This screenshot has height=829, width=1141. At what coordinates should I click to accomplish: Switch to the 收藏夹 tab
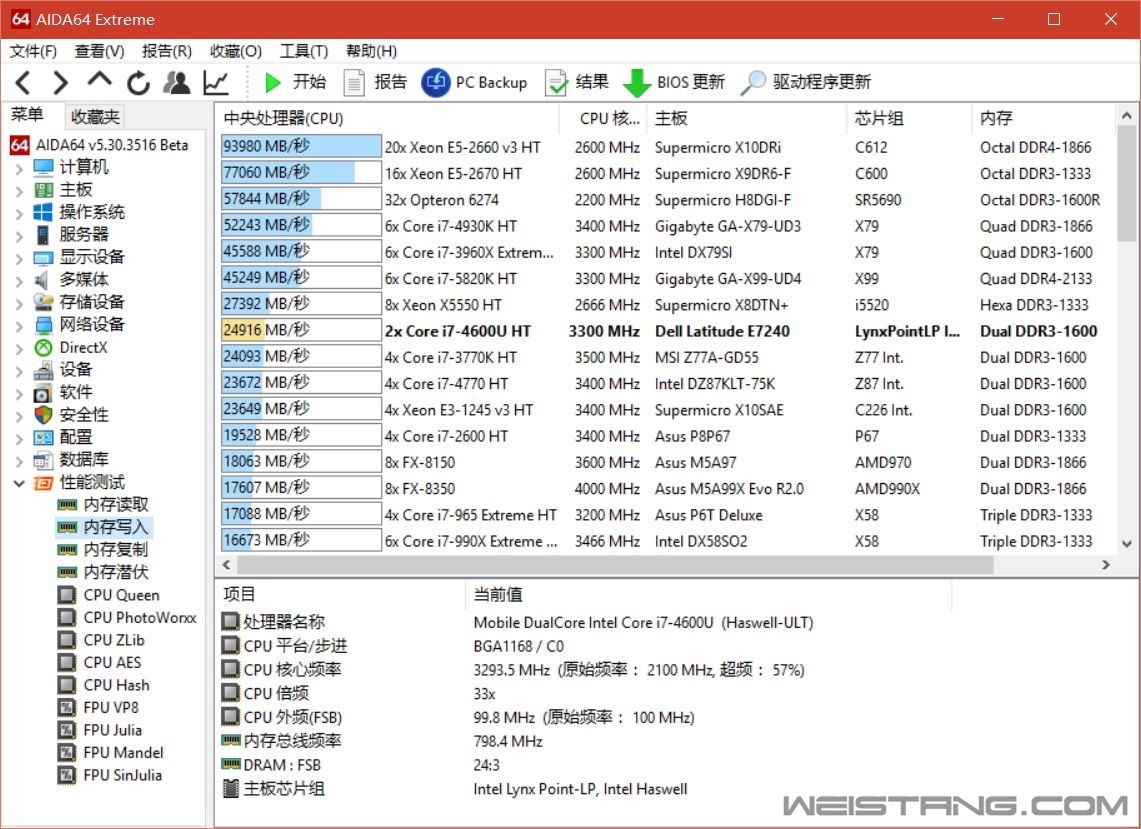coord(95,116)
